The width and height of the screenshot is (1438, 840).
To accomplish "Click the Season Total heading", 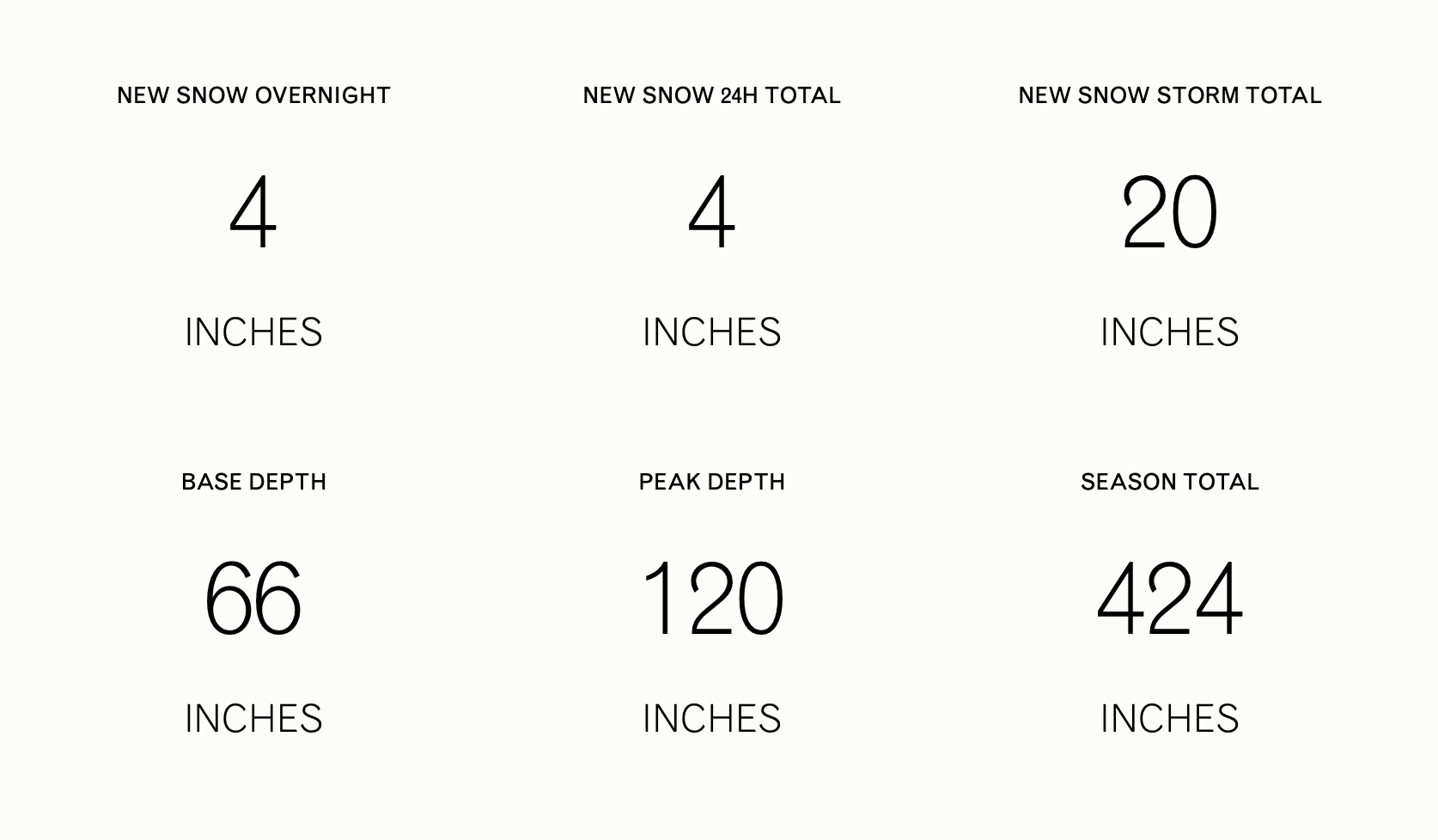I will [1170, 482].
